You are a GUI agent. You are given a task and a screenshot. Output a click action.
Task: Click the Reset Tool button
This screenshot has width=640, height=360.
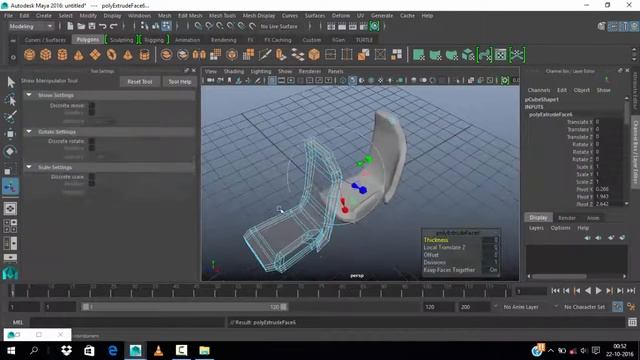tap(140, 82)
